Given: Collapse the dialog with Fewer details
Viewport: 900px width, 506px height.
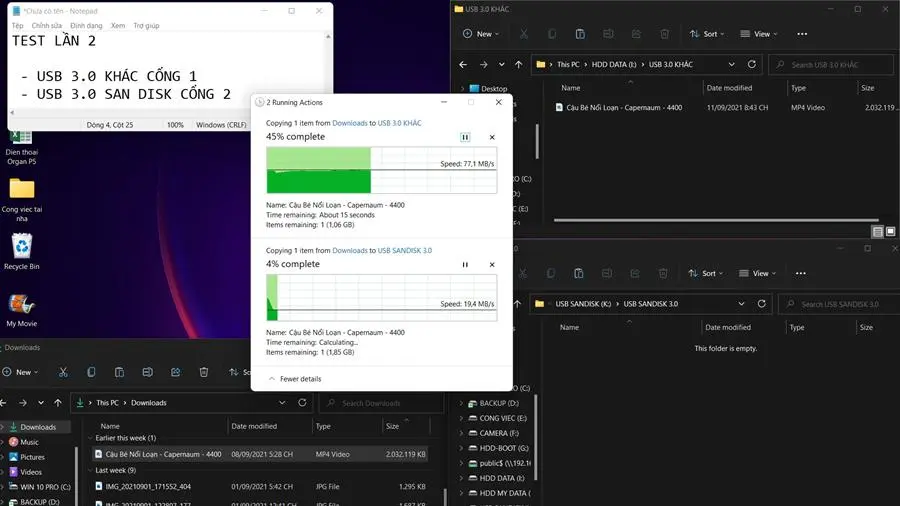Looking at the screenshot, I should click(295, 379).
